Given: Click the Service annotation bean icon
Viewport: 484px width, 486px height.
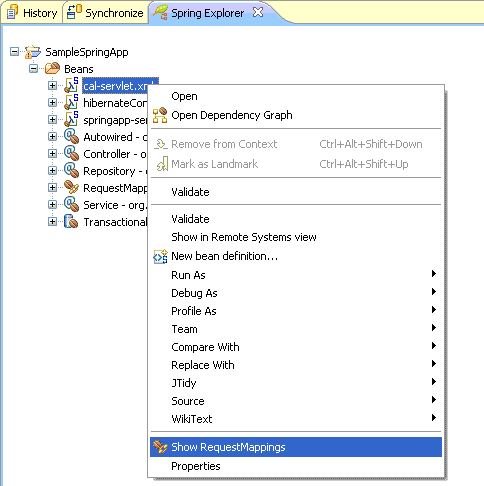Looking at the screenshot, I should tap(71, 204).
